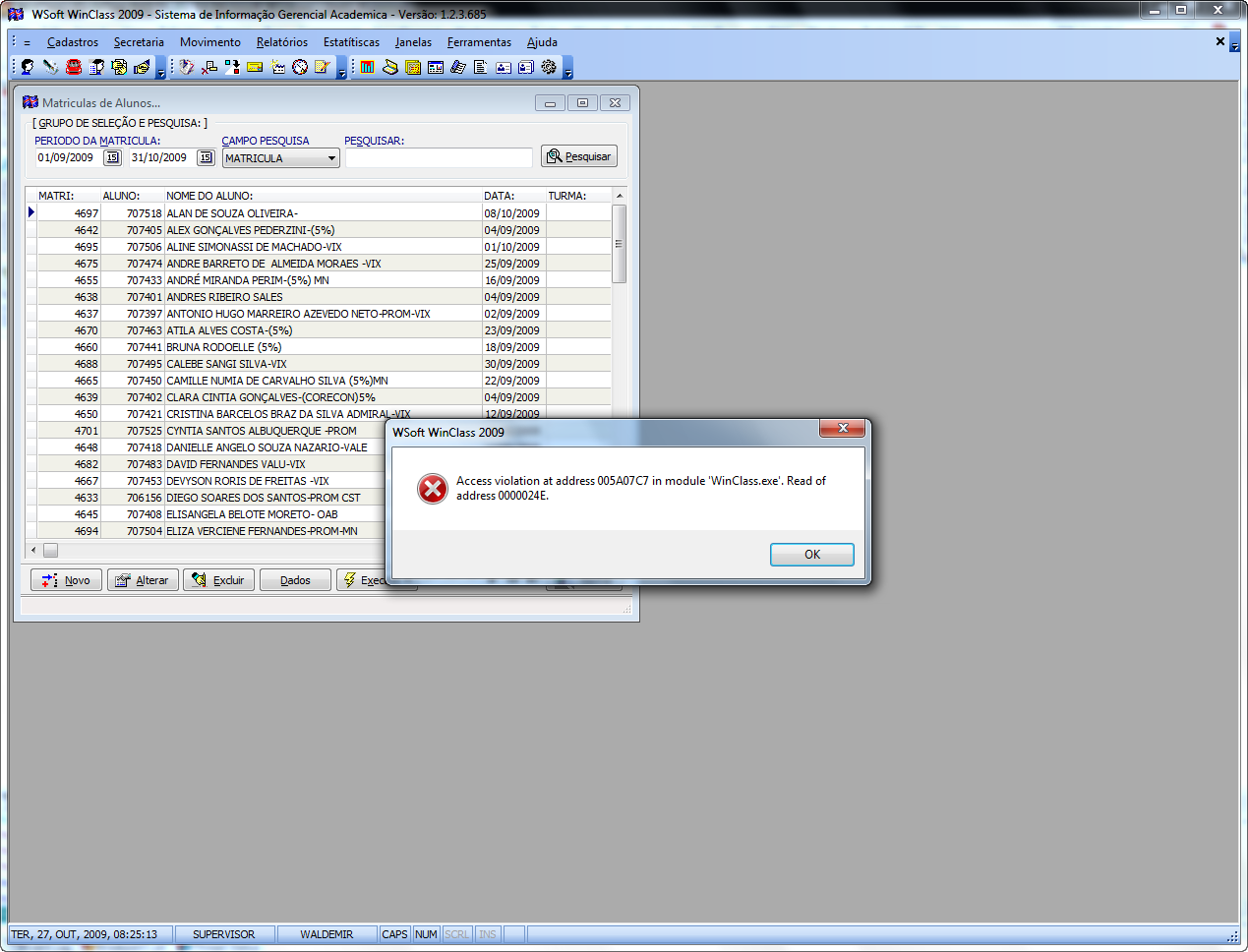Click the notepad with pencil toolbar icon
Image resolution: width=1248 pixels, height=952 pixels.
point(322,67)
